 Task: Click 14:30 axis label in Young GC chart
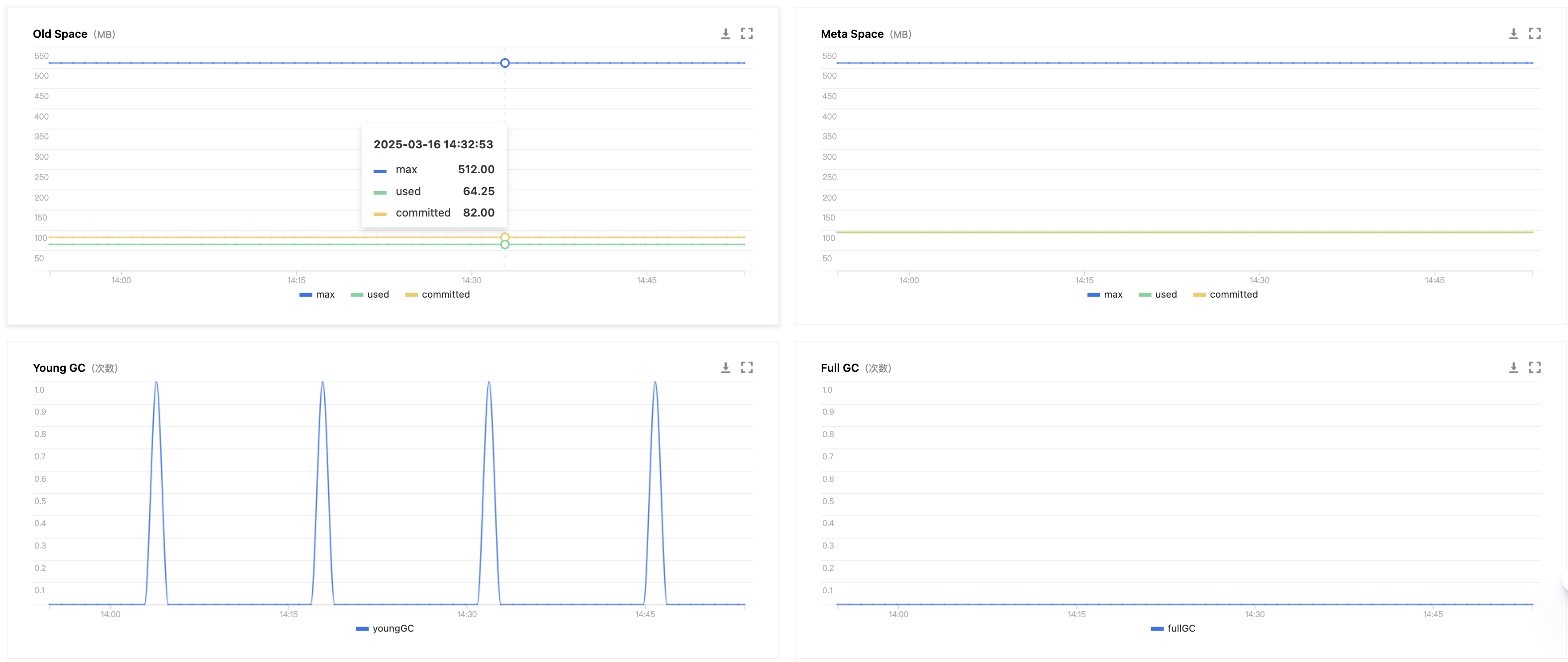[x=467, y=614]
